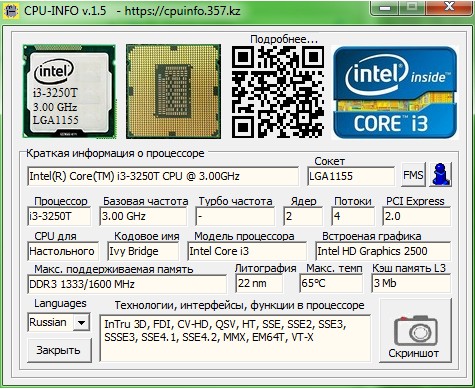475x389 pixels.
Task: Click the Краткая информация о процессоре group title
Action: pos(115,154)
